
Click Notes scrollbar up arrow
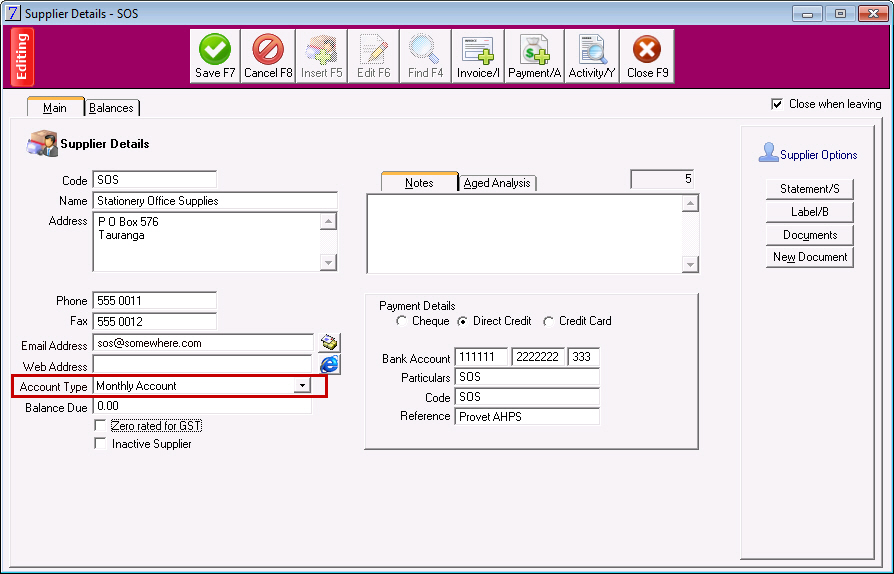point(690,203)
